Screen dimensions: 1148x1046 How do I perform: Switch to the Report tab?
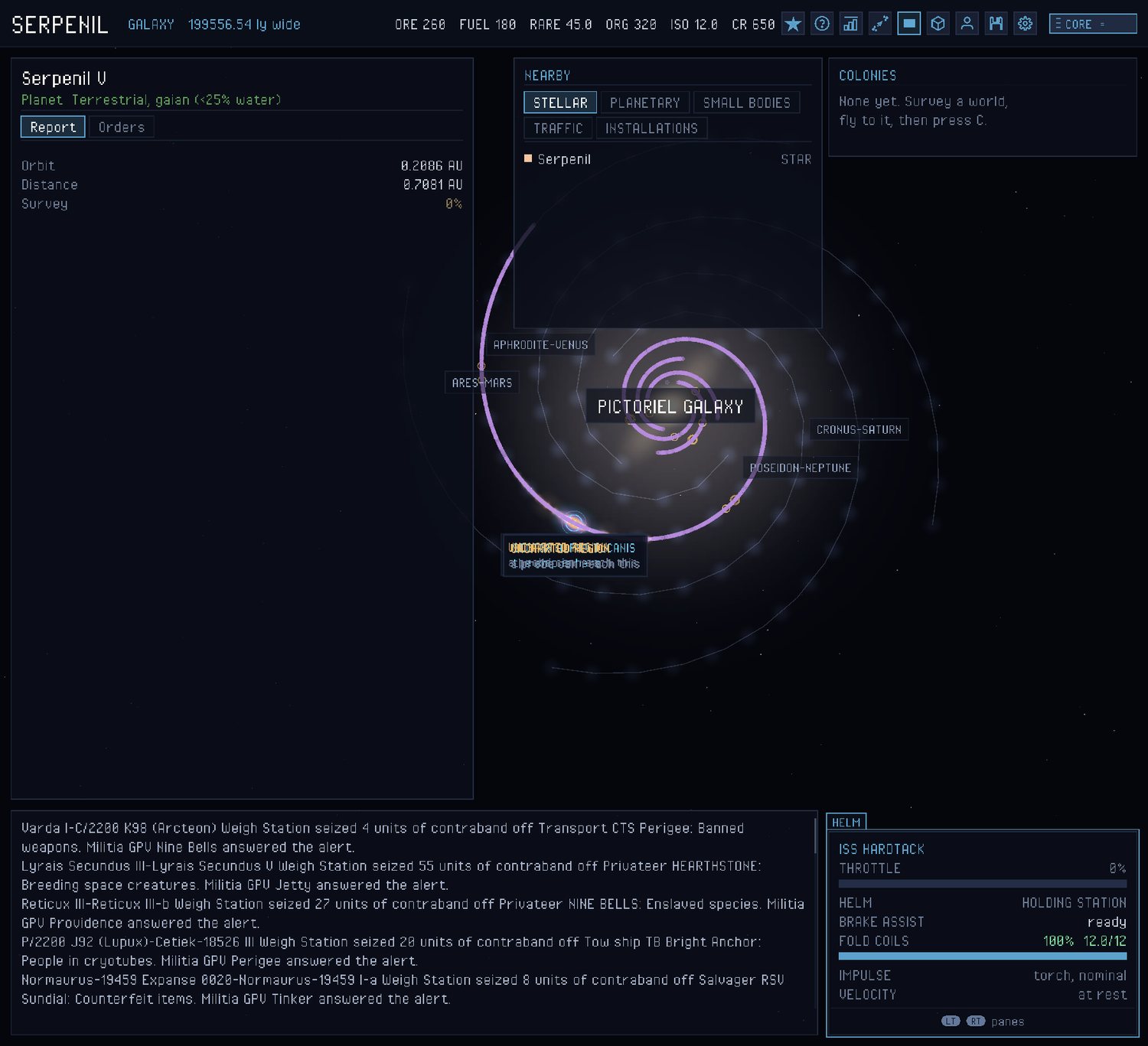pyautogui.click(x=53, y=127)
